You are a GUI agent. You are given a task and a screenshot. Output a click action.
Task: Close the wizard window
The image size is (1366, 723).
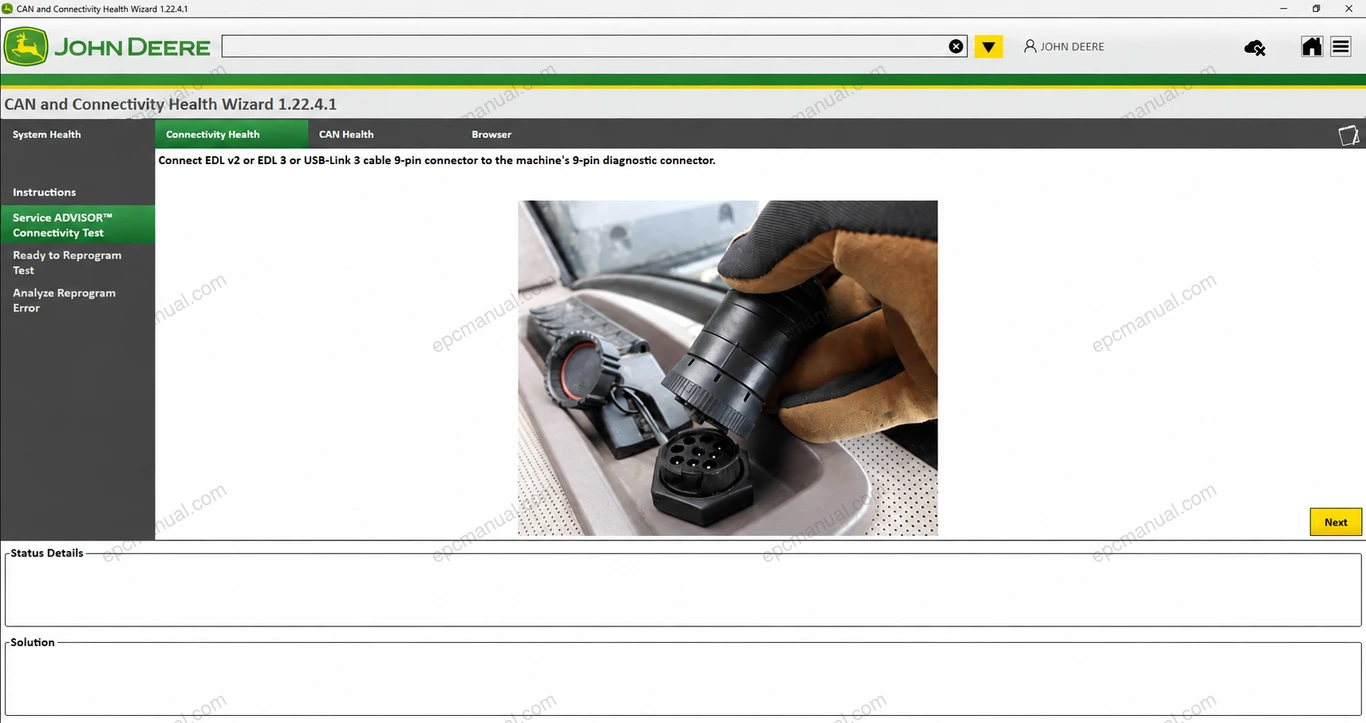coord(1349,8)
